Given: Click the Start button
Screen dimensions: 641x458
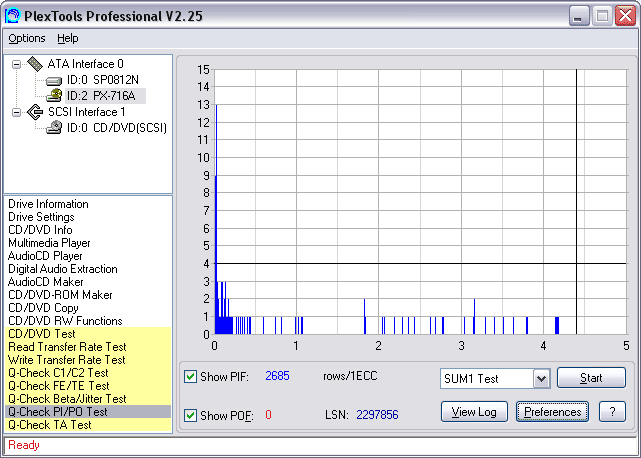Looking at the screenshot, I should [x=591, y=378].
